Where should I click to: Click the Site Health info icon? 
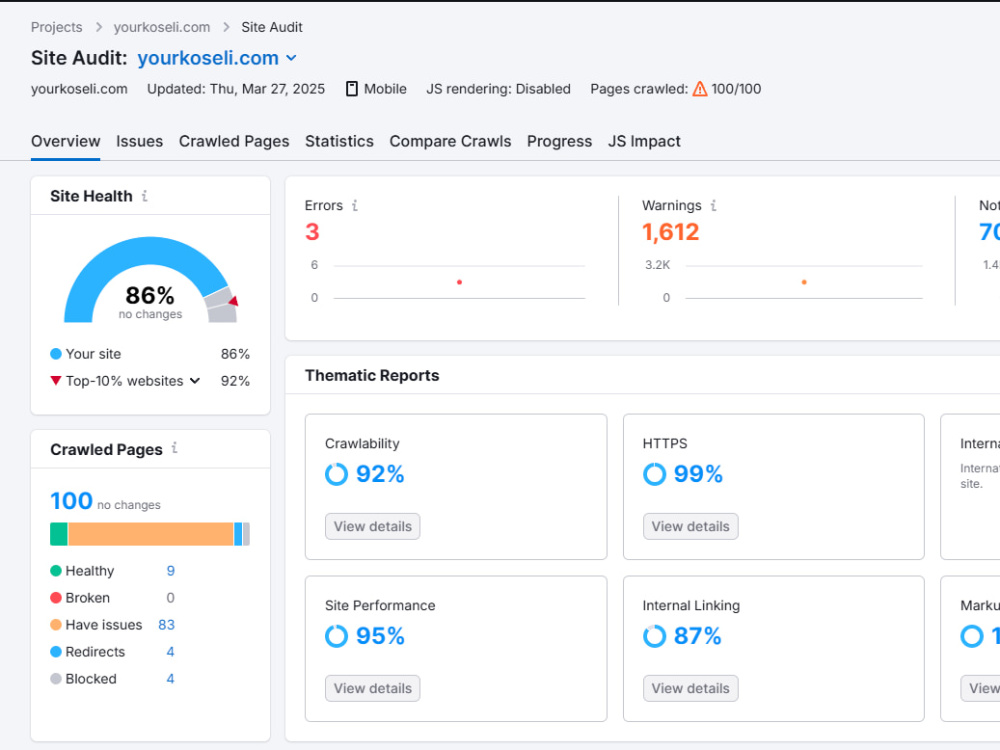coord(145,196)
